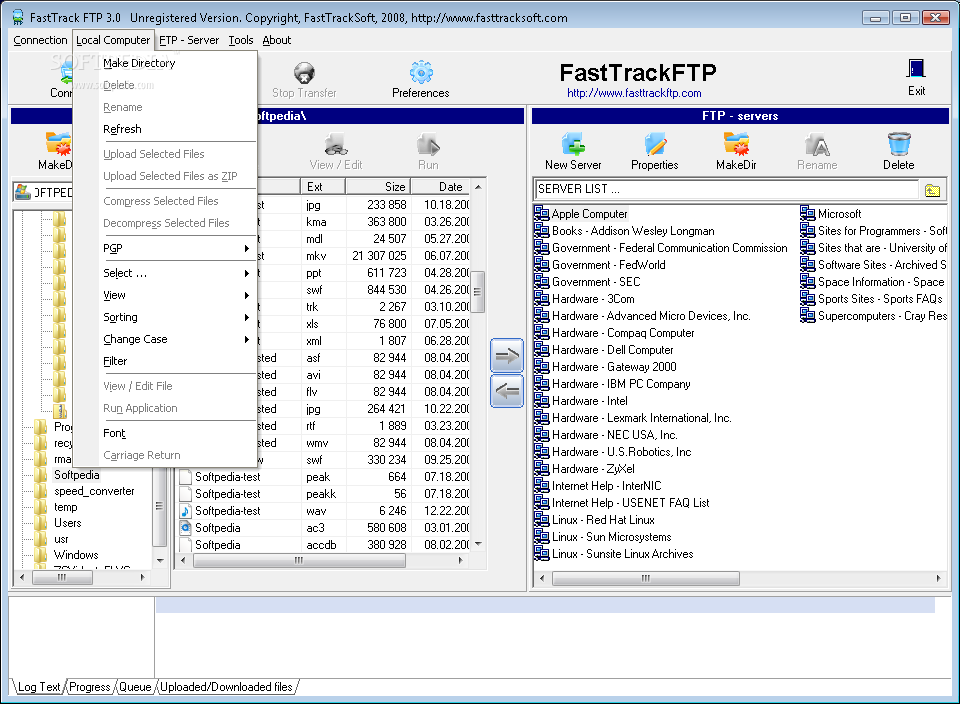Image resolution: width=960 pixels, height=704 pixels.
Task: Click the Stop Transfer icon
Action: click(x=304, y=73)
